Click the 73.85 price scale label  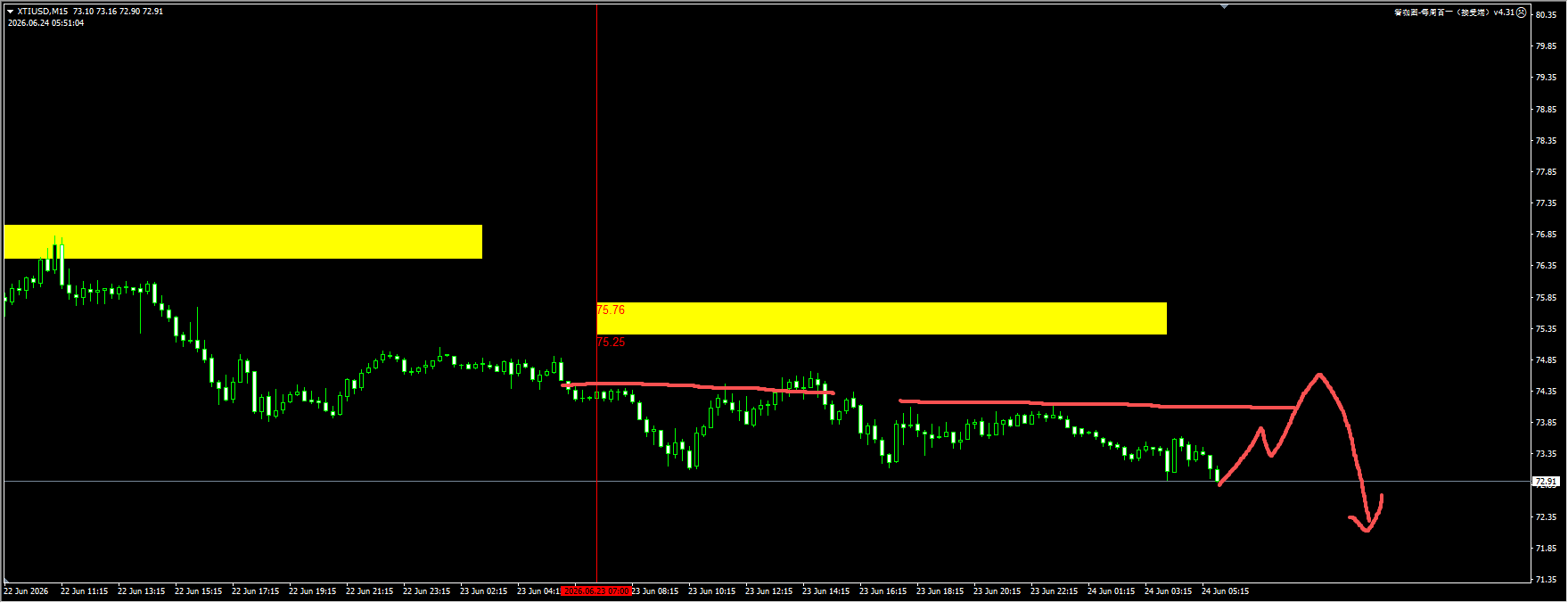(x=1546, y=423)
